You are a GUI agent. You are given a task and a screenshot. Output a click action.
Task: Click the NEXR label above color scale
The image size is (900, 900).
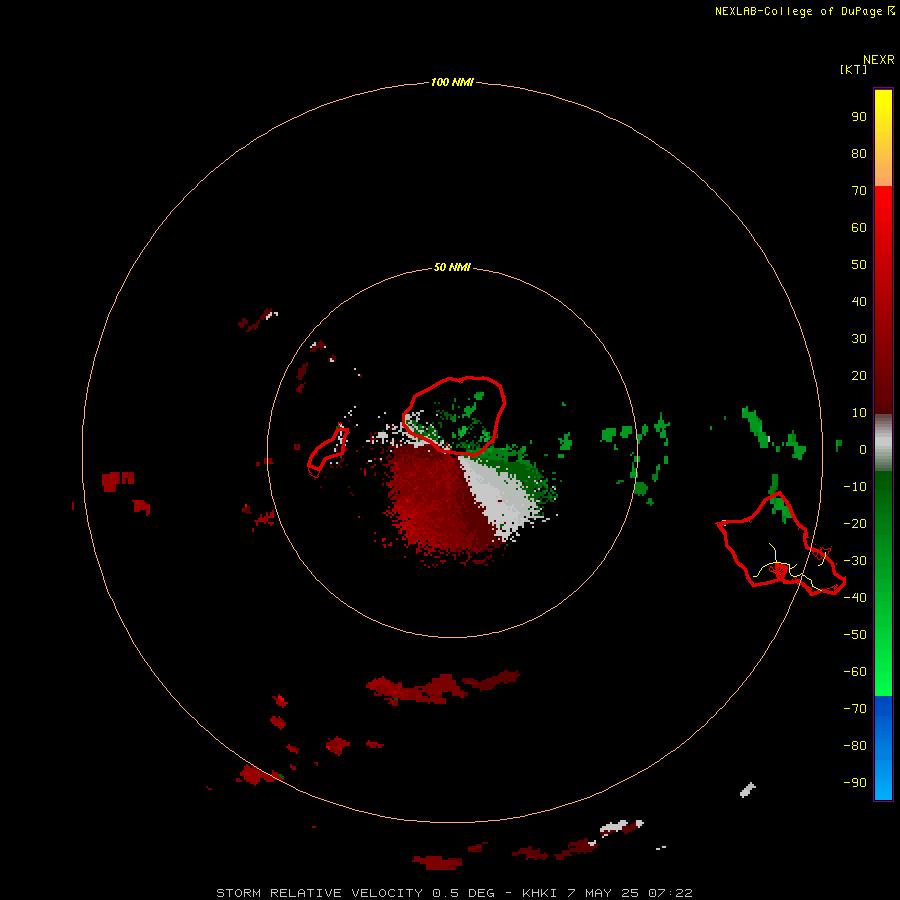879,60
